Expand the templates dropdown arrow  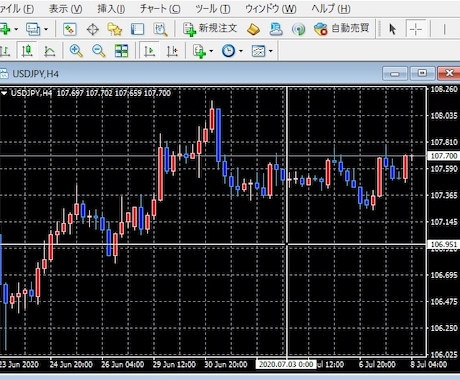point(271,51)
